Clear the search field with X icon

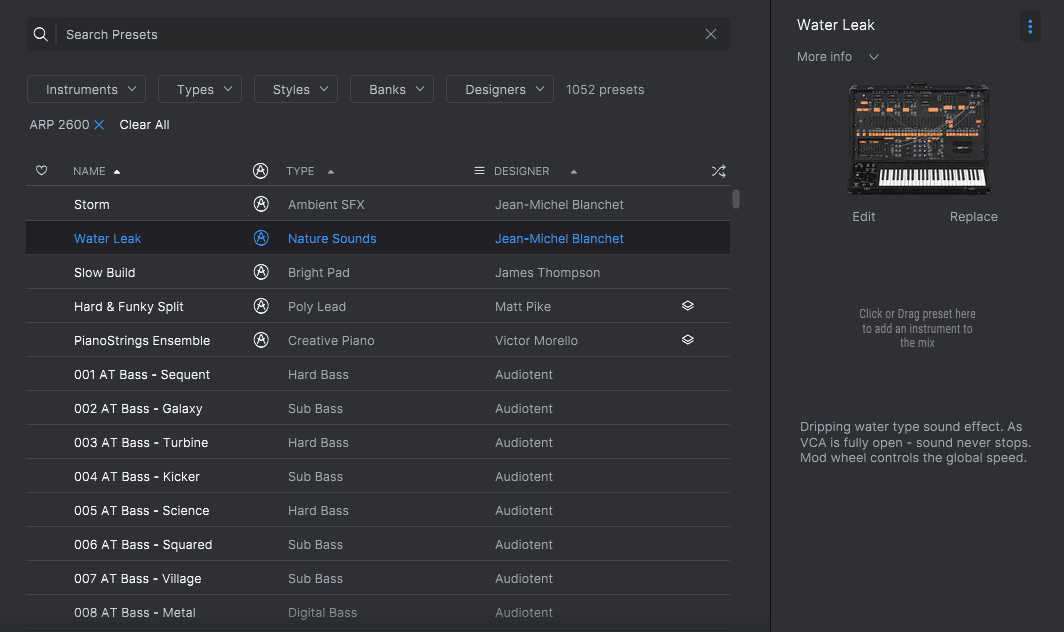pyautogui.click(x=711, y=34)
